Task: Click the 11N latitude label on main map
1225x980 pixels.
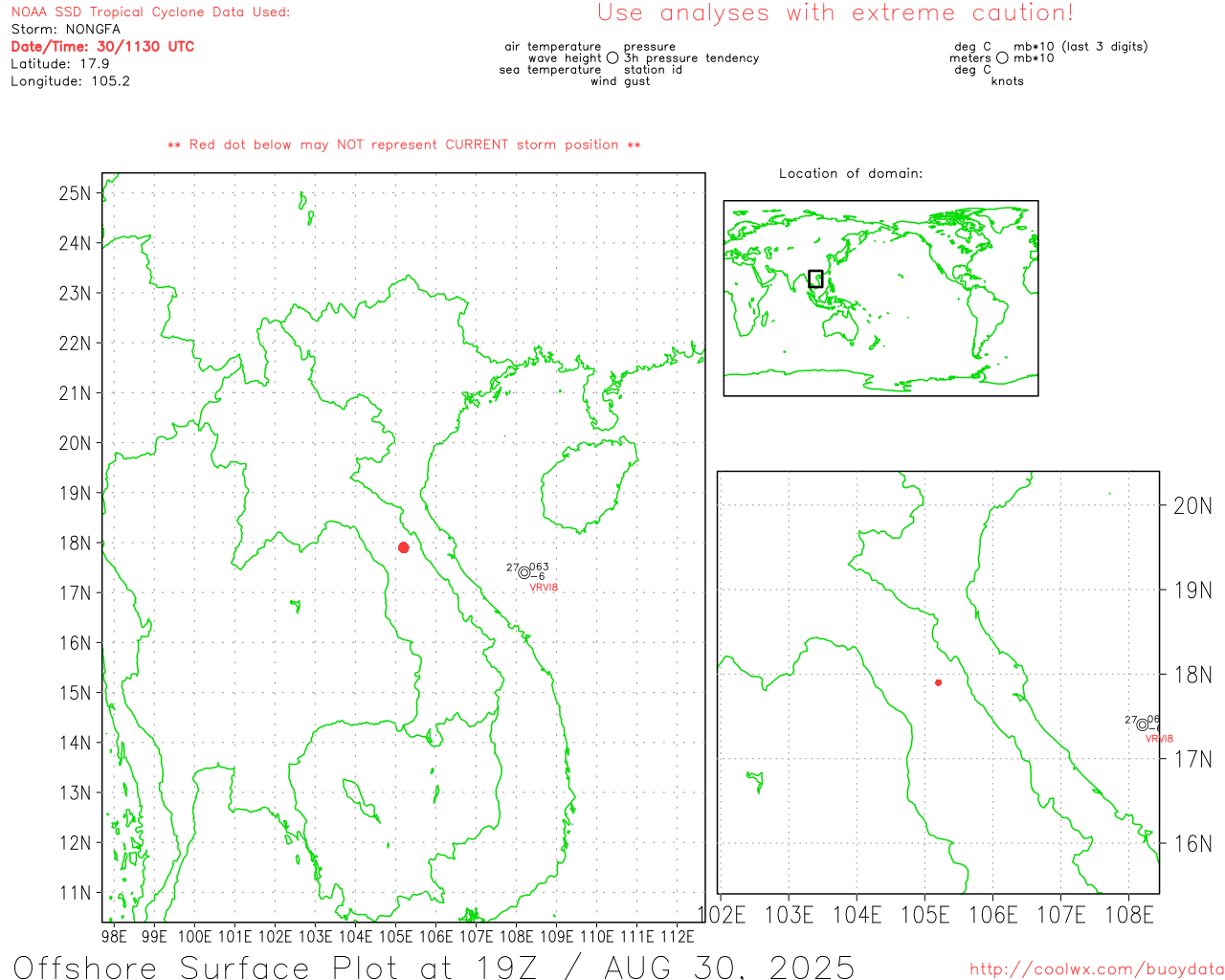Action: coord(75,893)
